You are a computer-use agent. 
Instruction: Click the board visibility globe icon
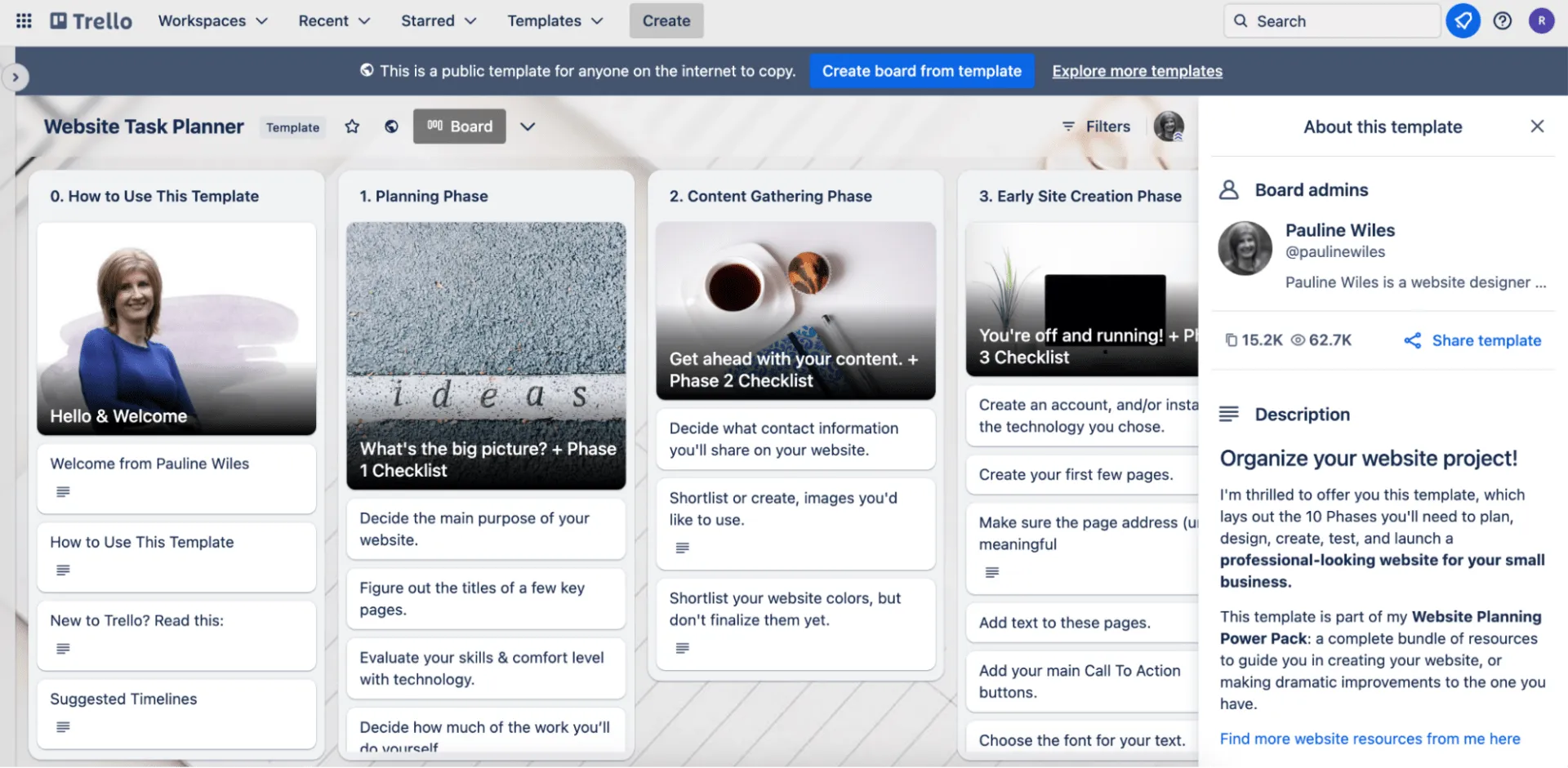point(392,127)
